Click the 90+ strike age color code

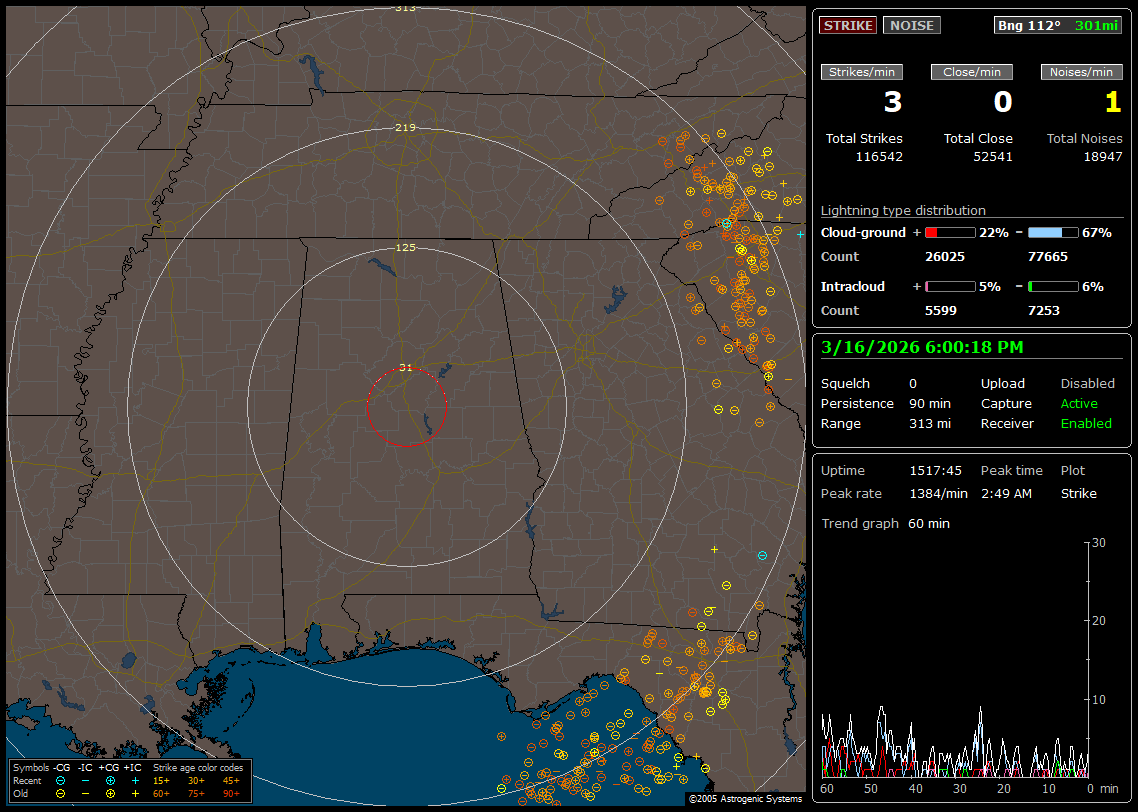pos(231,793)
